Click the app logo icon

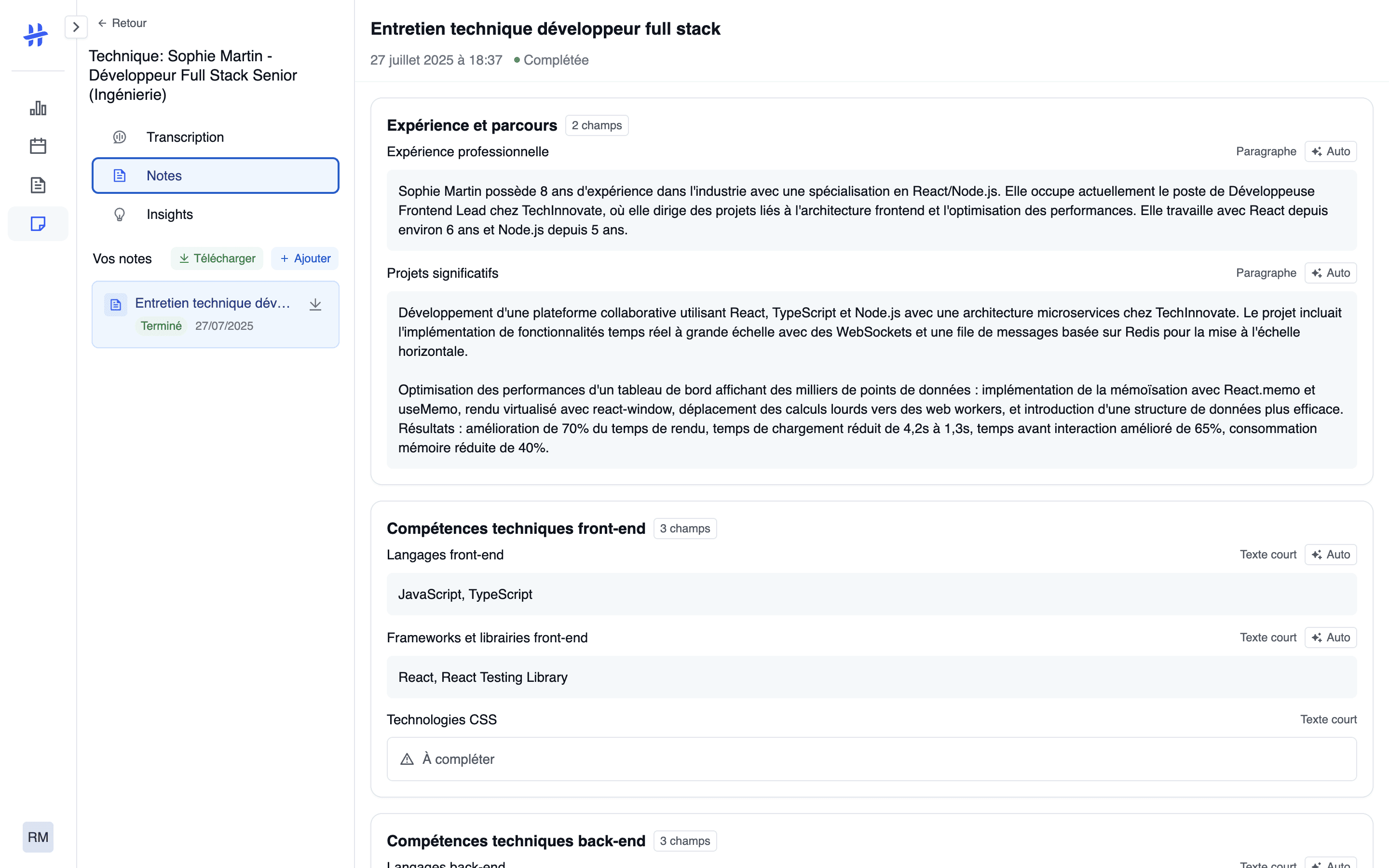point(36,35)
